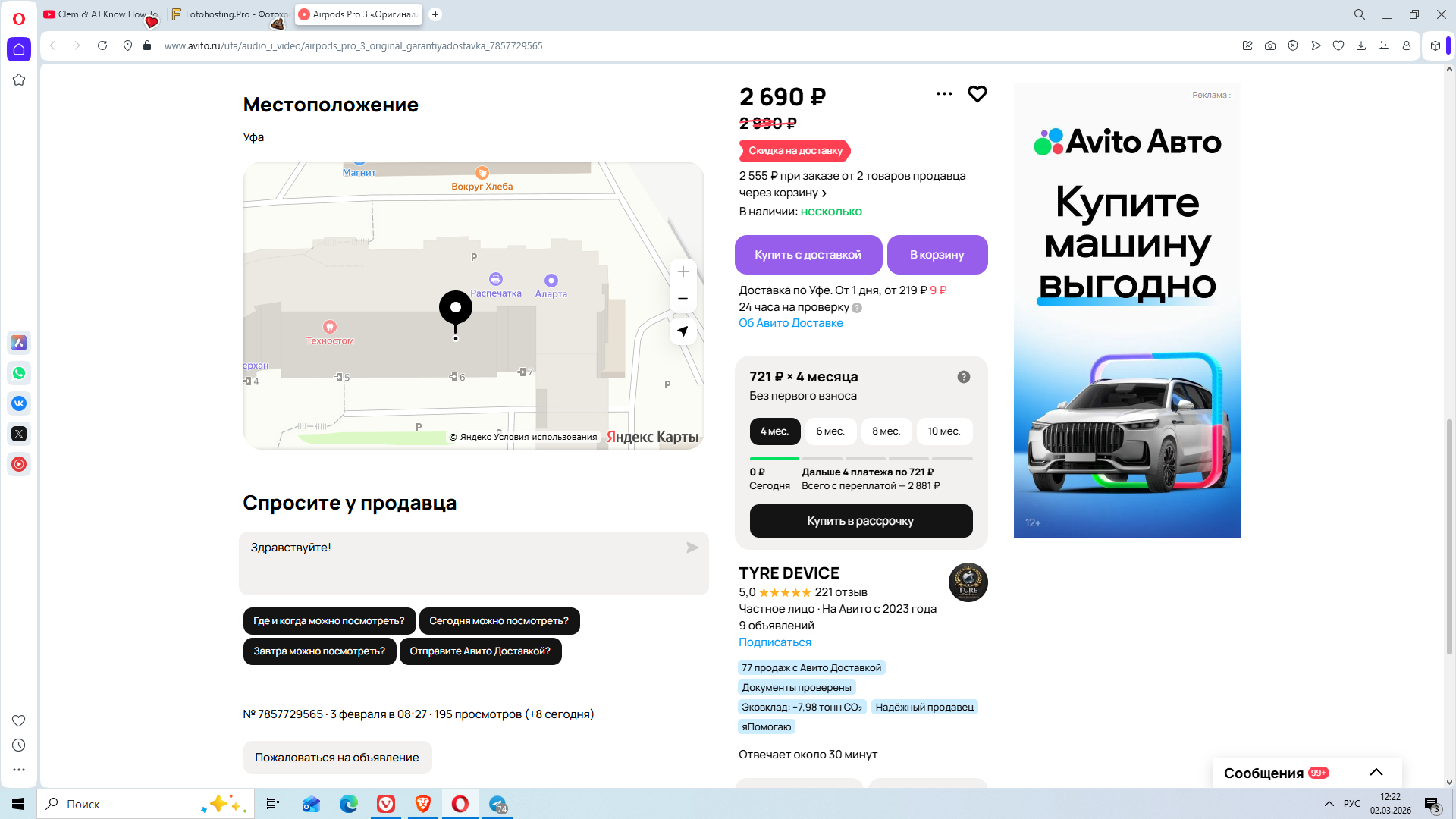This screenshot has width=1456, height=819.
Task: Open the Об Авито Доставке link
Action: tap(790, 323)
